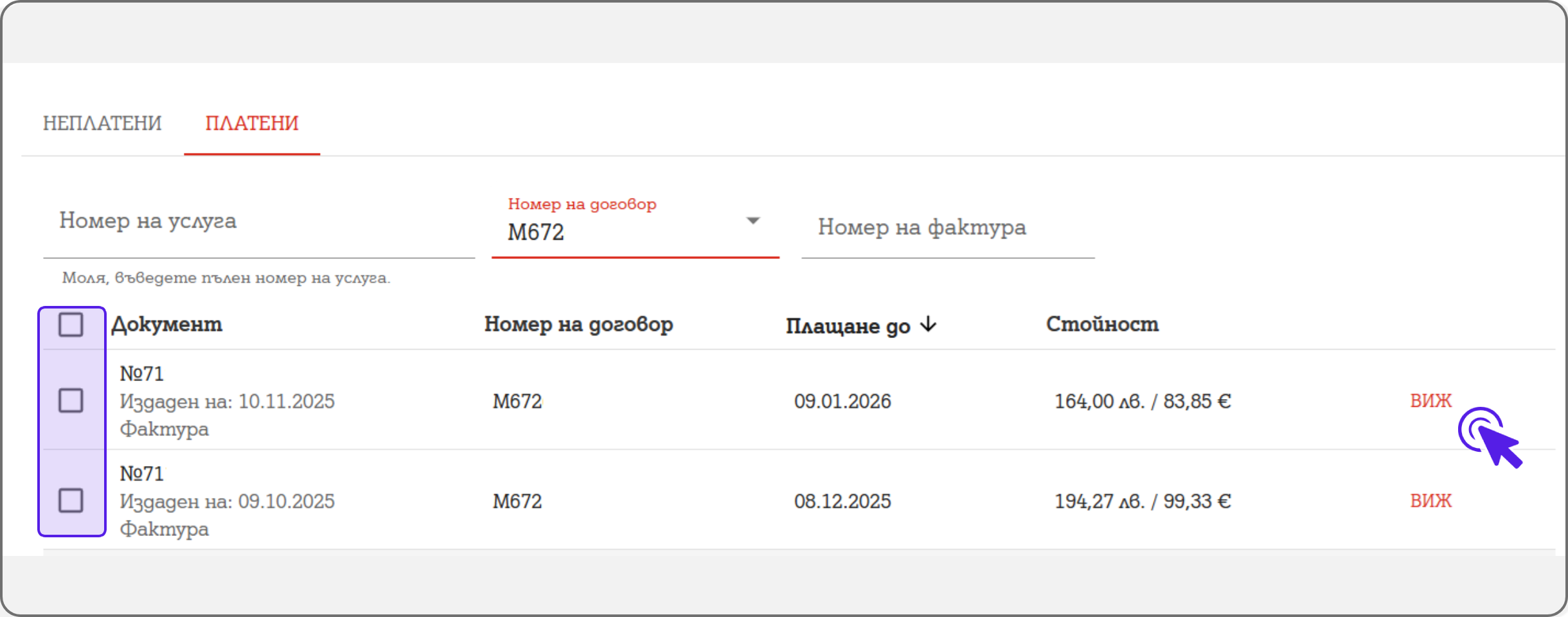1568x617 pixels.
Task: Select the ПЛАТЕНИ tab
Action: [252, 123]
